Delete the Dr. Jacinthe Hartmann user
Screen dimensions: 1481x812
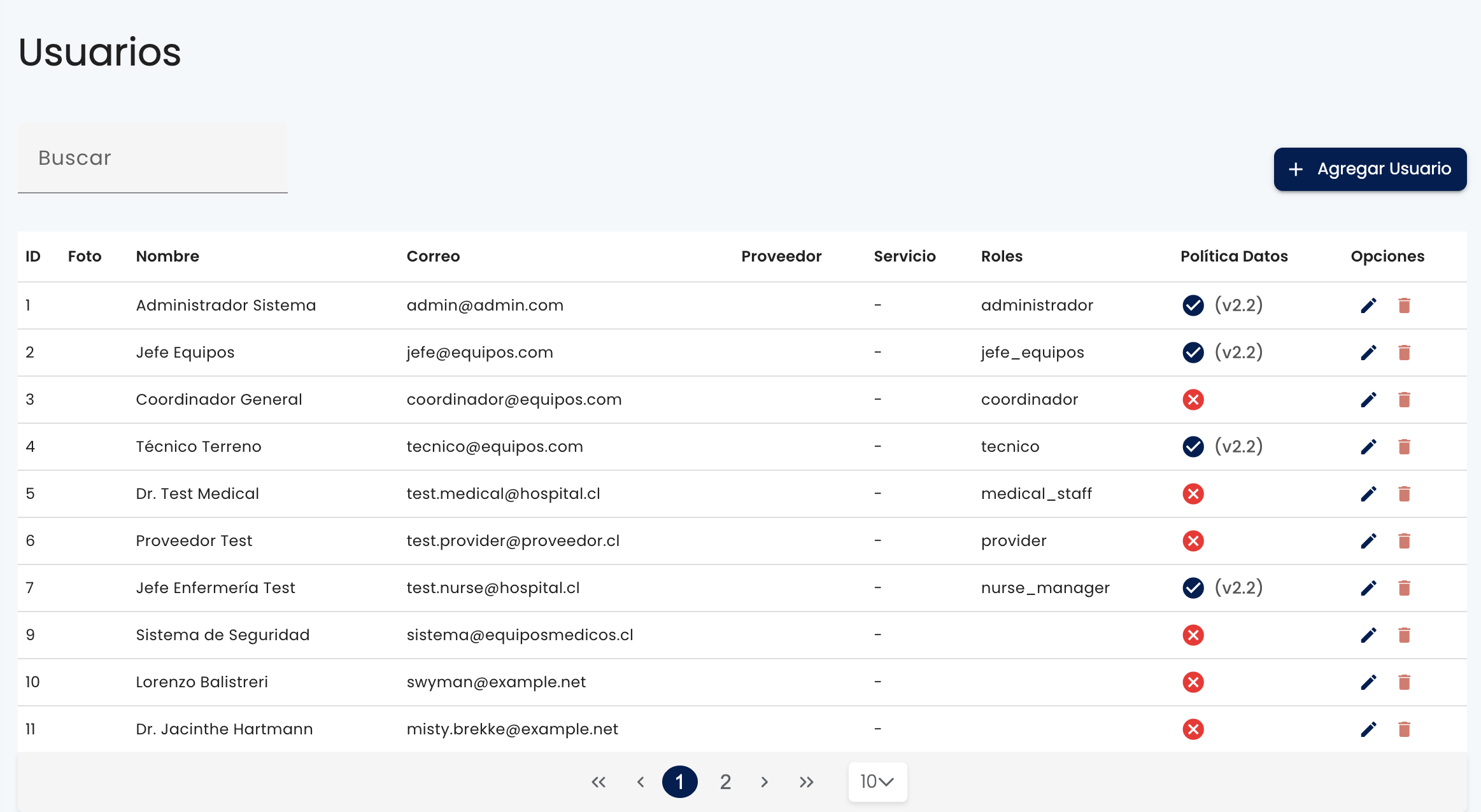[x=1404, y=730]
